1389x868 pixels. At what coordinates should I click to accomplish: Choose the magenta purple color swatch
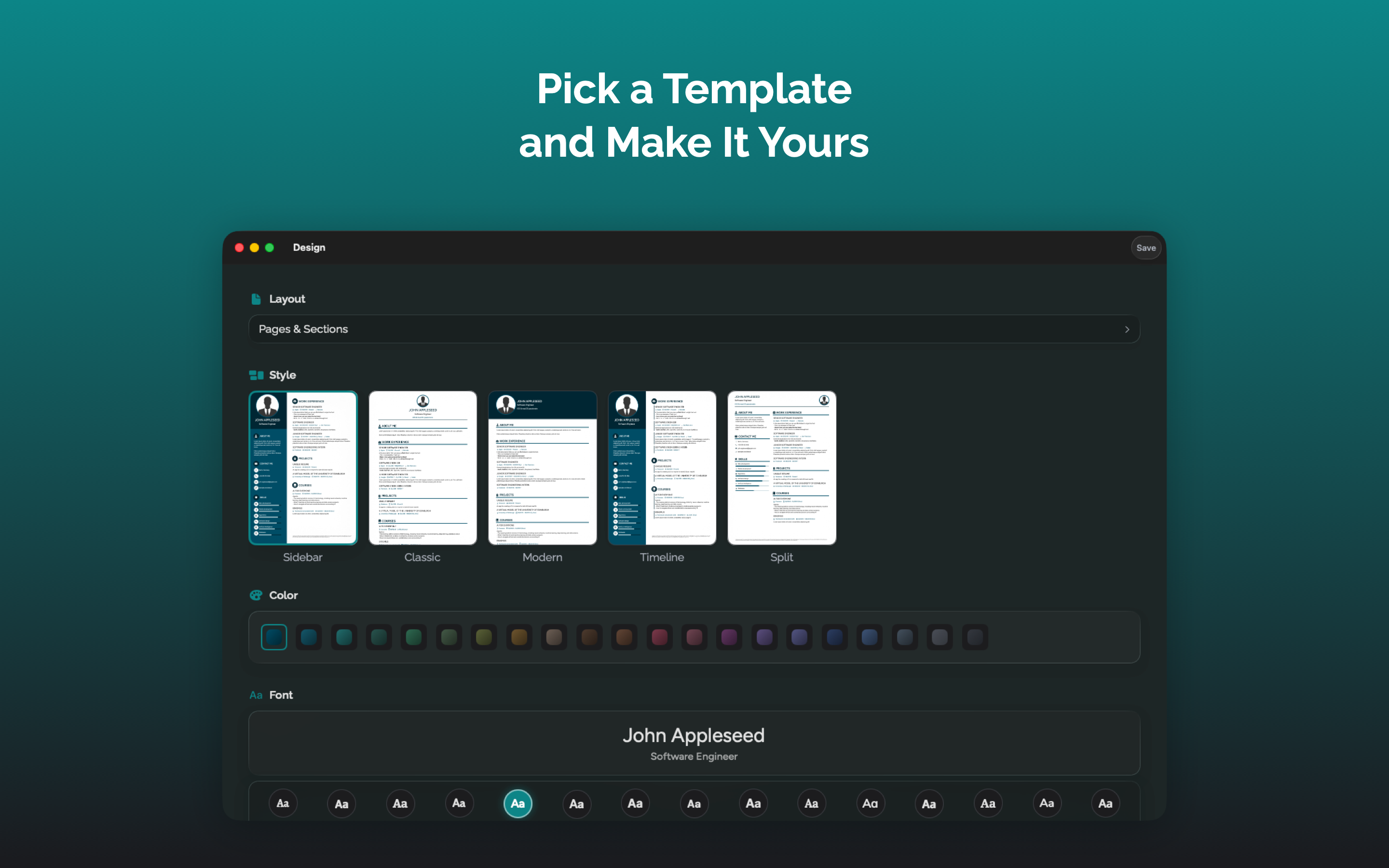click(x=730, y=637)
